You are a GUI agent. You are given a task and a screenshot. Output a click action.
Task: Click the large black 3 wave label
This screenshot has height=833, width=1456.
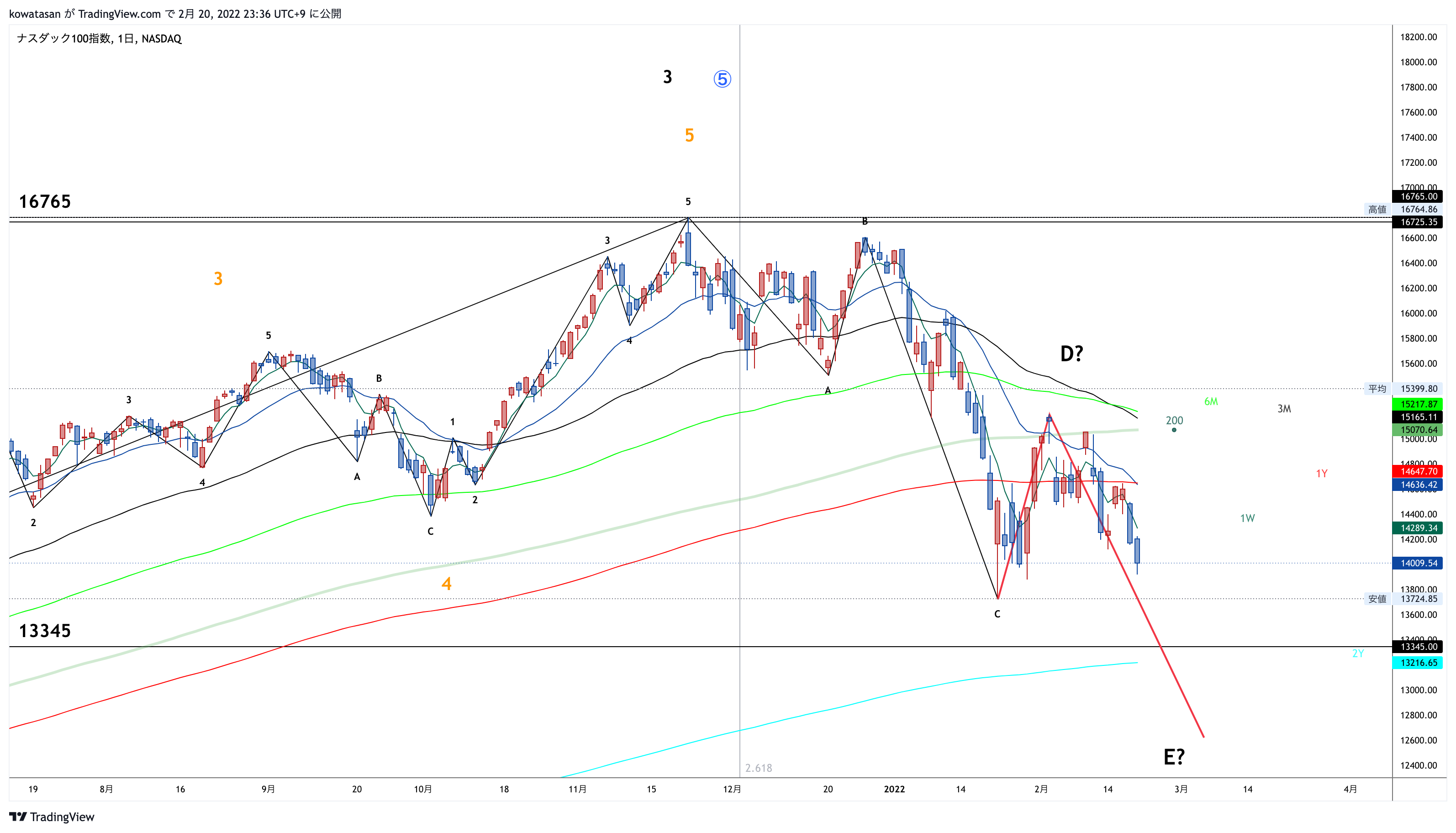point(667,77)
